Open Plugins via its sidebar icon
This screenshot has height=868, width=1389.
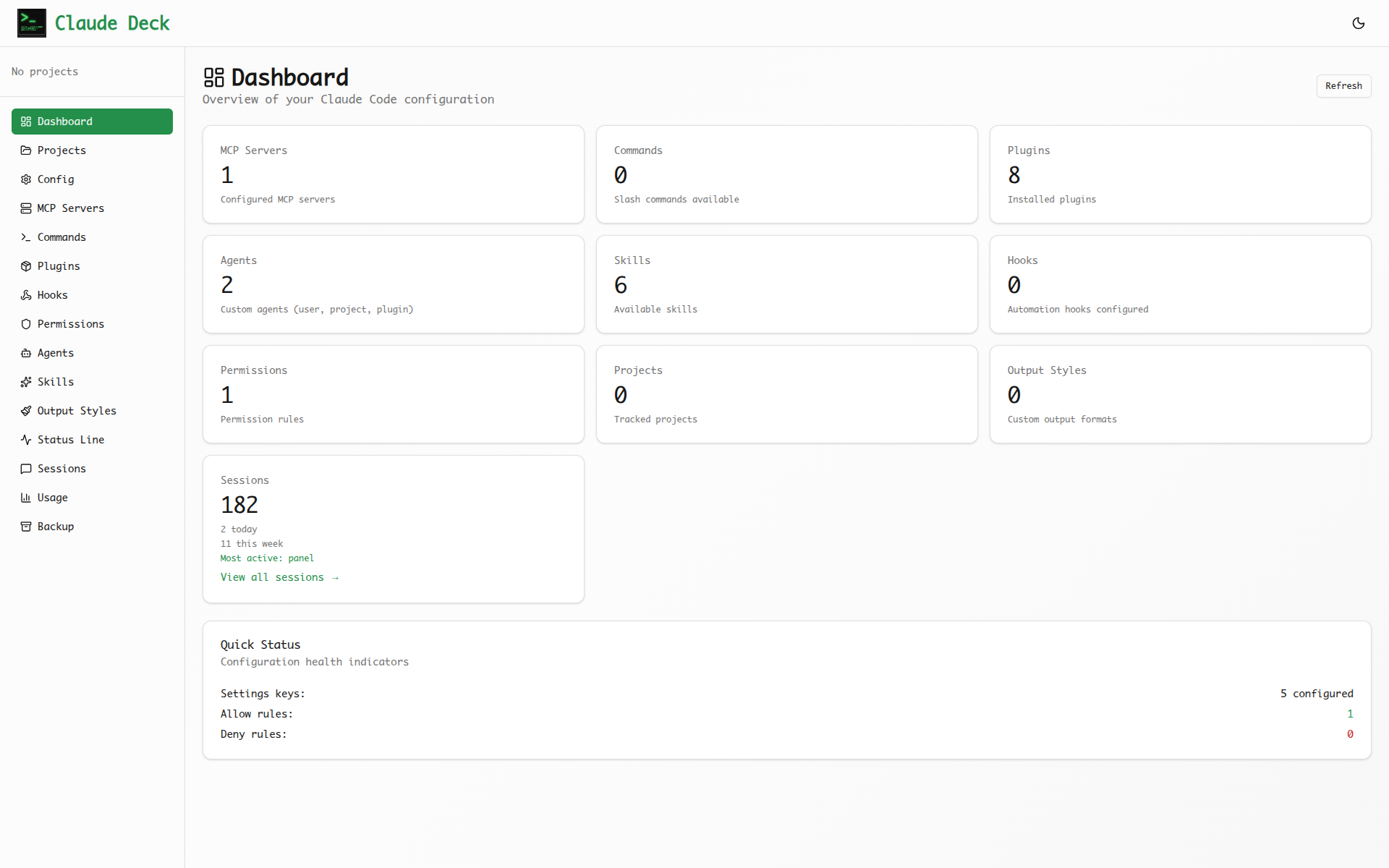pyautogui.click(x=25, y=265)
